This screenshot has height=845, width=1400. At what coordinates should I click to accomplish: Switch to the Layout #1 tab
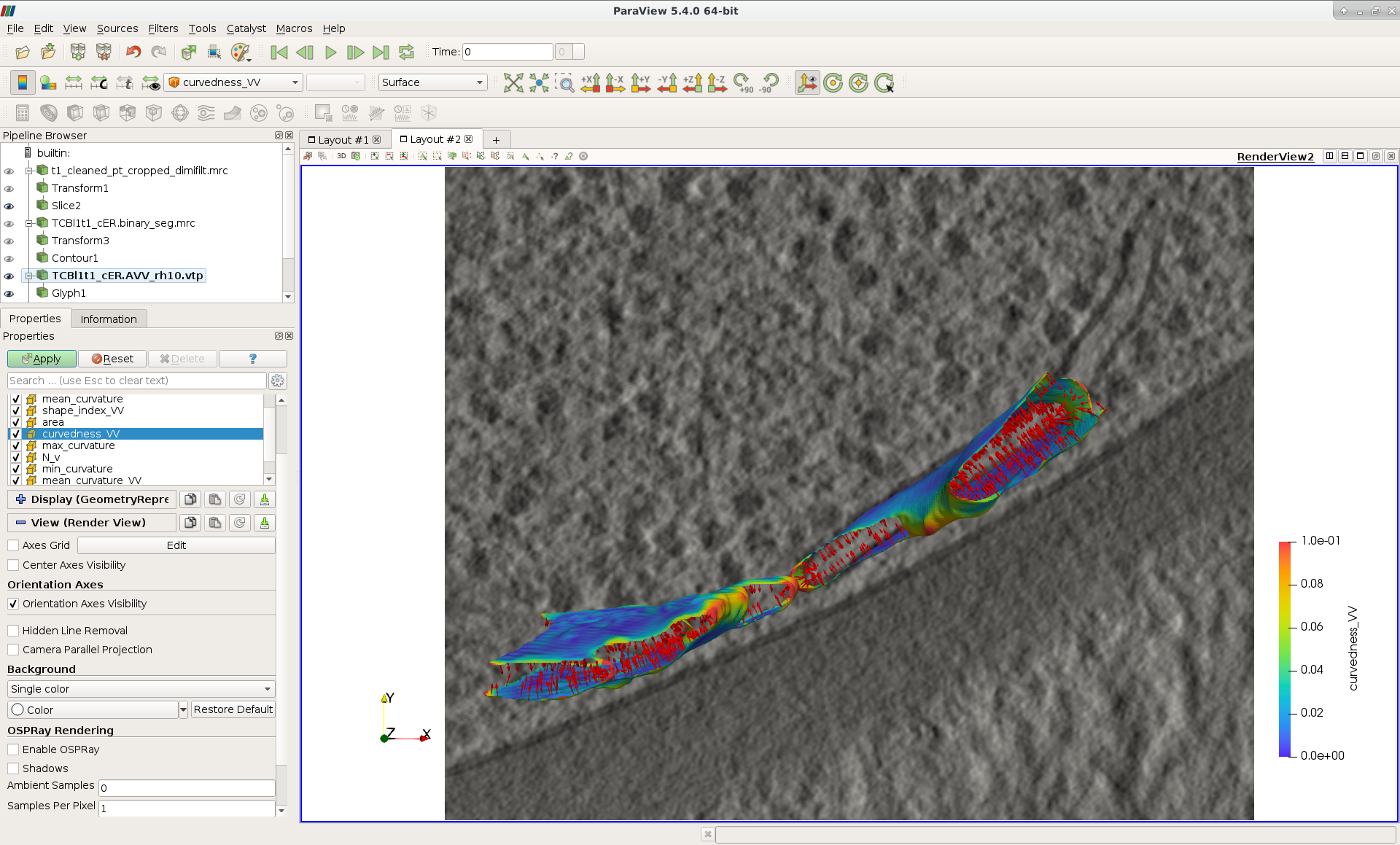343,140
